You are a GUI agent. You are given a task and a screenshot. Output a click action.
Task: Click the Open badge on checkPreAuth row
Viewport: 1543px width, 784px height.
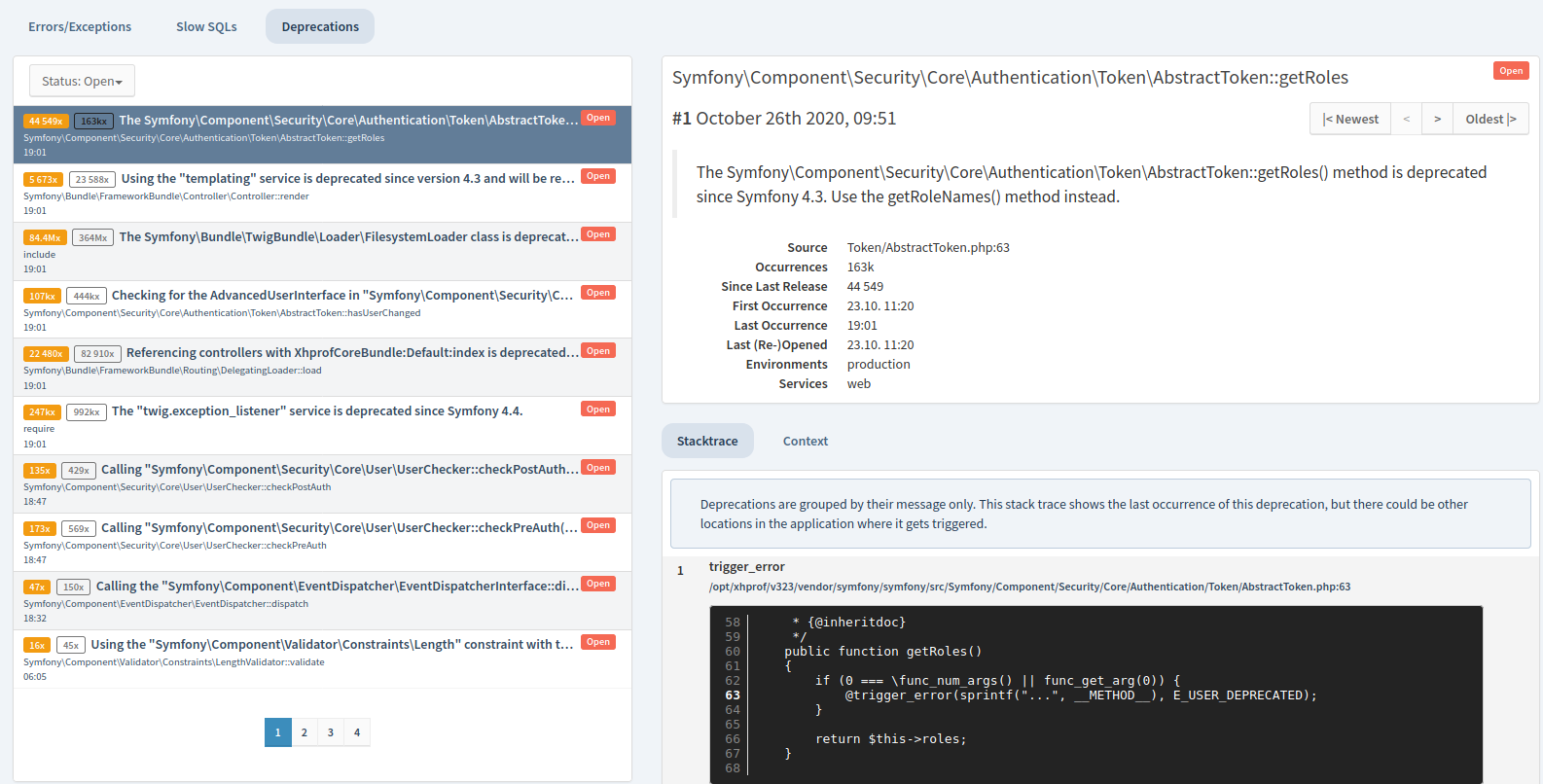[x=598, y=525]
